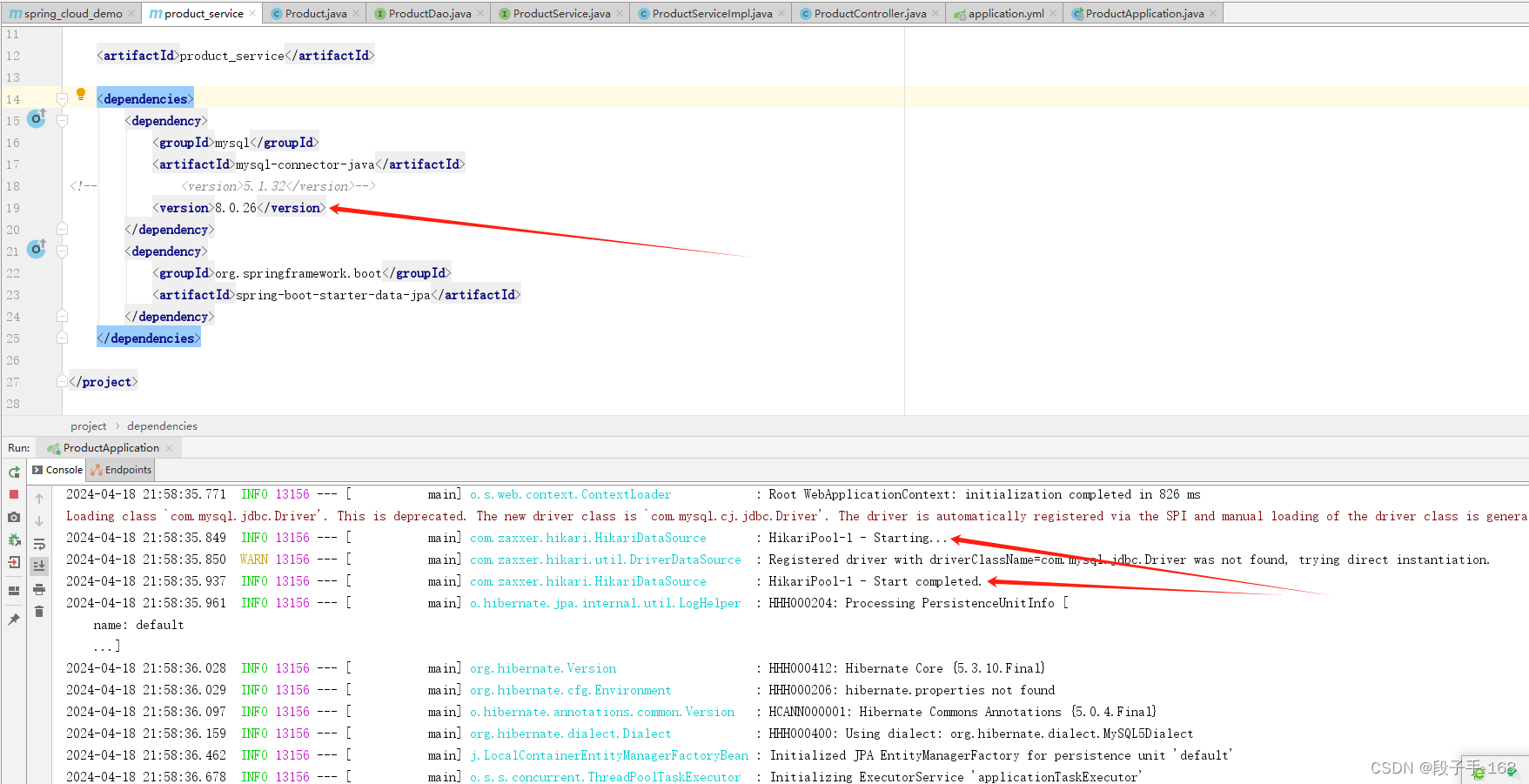Switch to the Endpoints tab
Image resolution: width=1529 pixels, height=784 pixels.
tap(121, 470)
